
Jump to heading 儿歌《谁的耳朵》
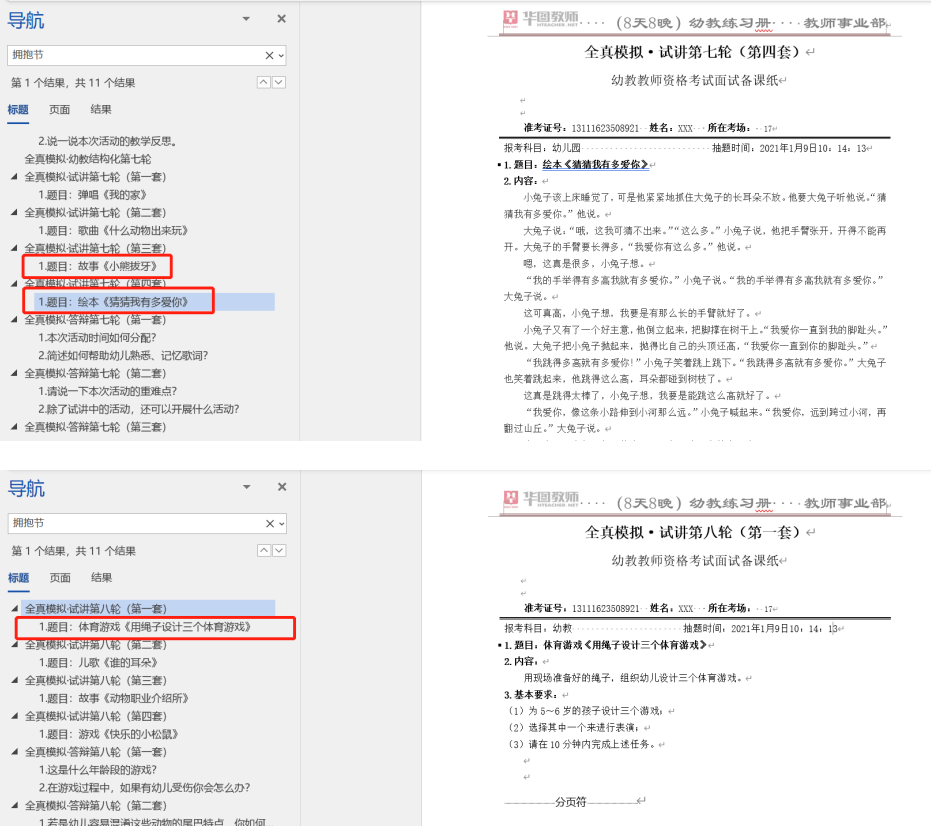(98, 662)
